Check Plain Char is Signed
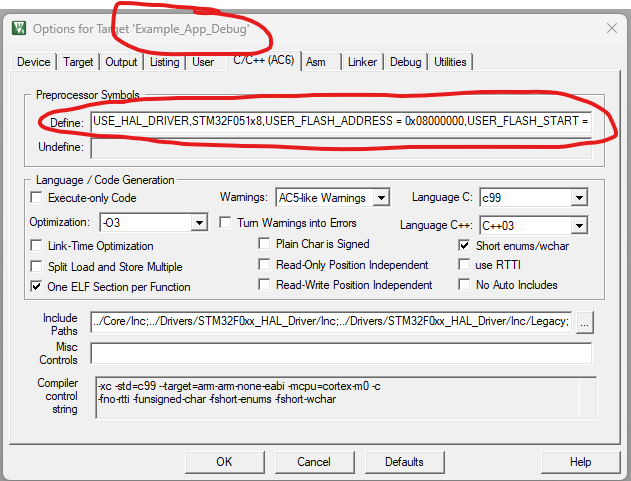This screenshot has width=631, height=481. click(265, 244)
